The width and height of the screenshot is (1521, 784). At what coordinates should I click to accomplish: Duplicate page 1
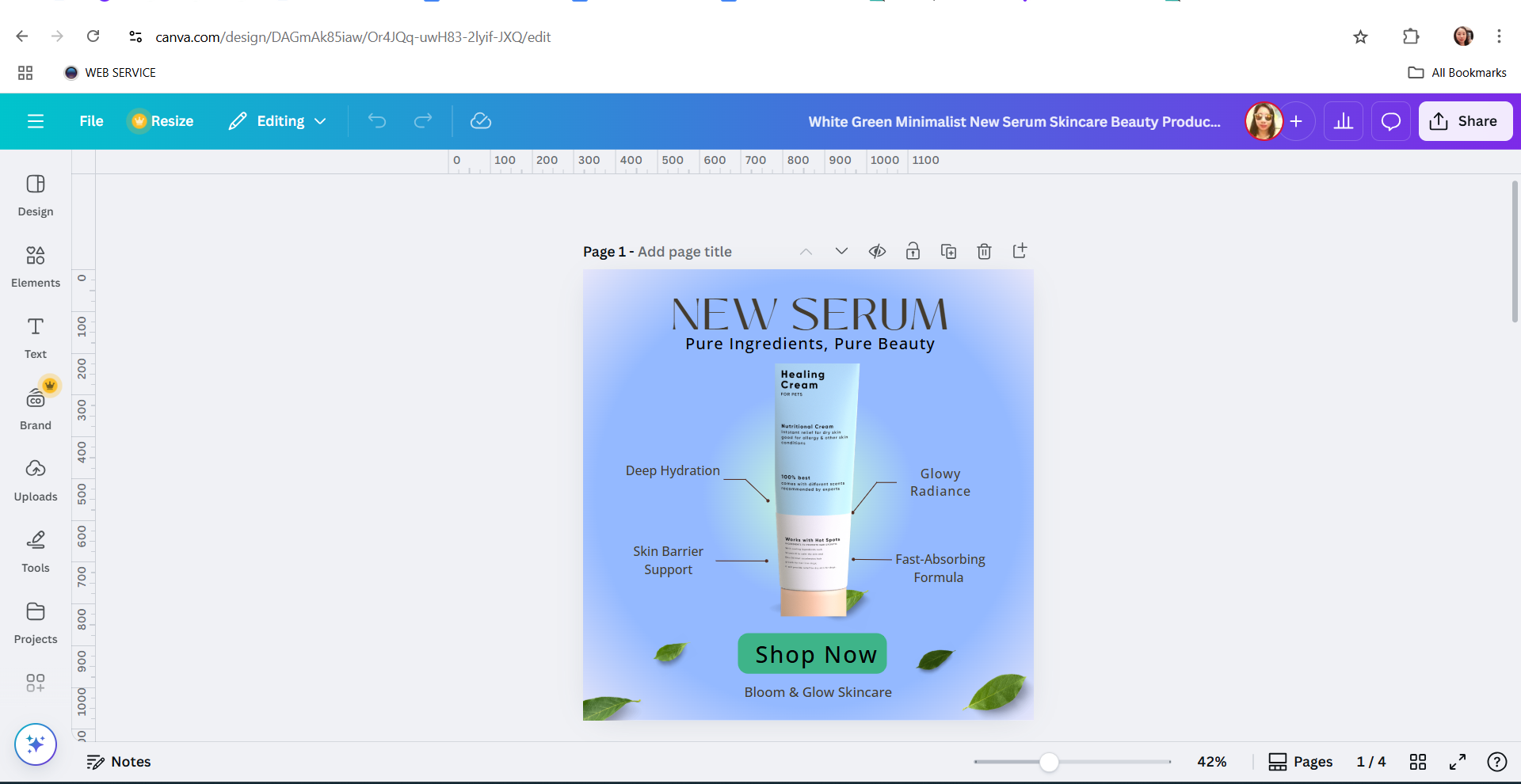tap(948, 252)
